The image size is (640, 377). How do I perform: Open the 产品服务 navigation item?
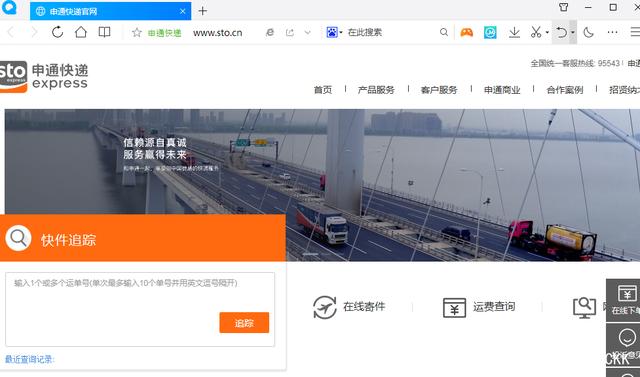[x=376, y=90]
